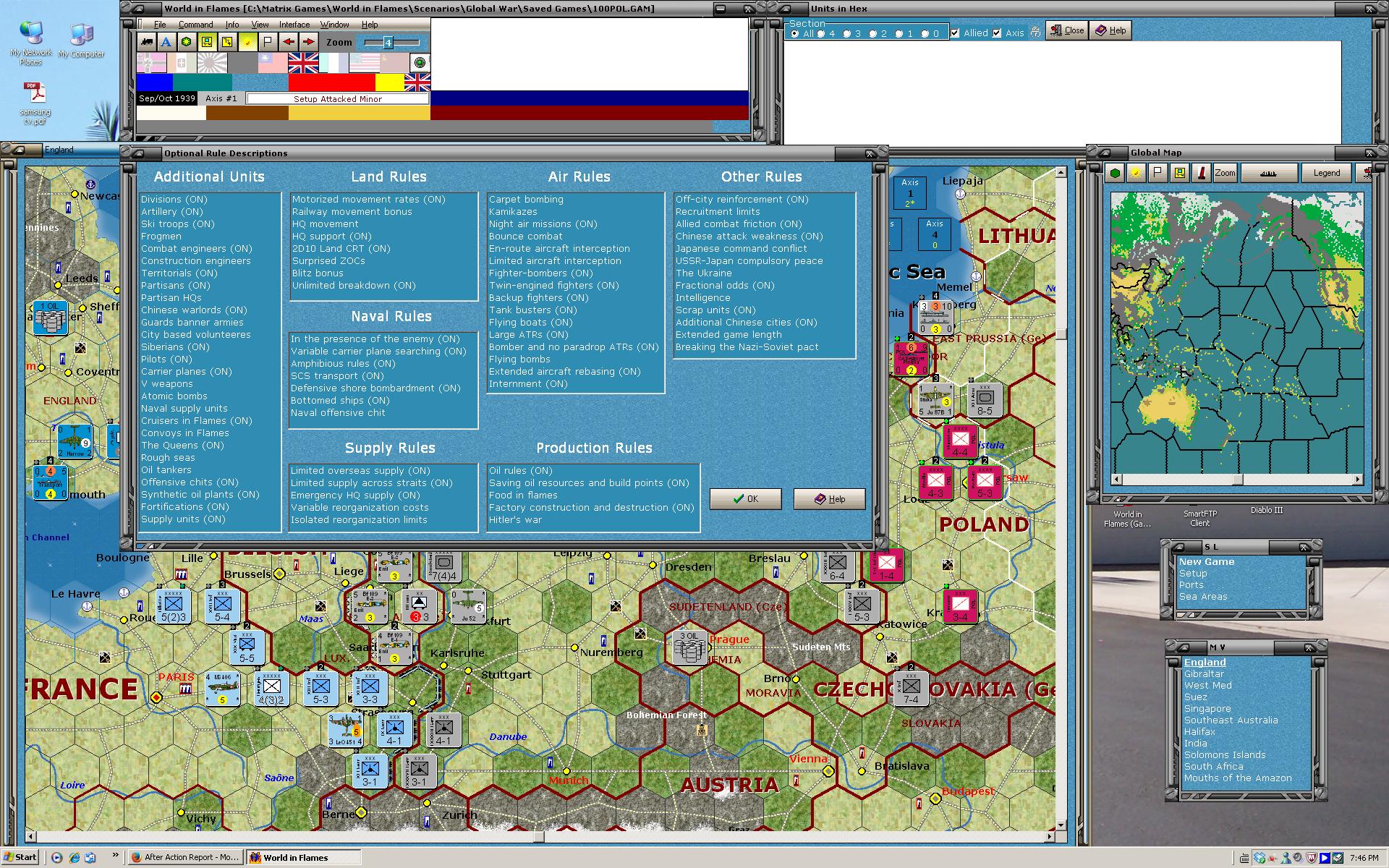Image resolution: width=1389 pixels, height=868 pixels.
Task: Select section 3 radio button
Action: [x=846, y=33]
